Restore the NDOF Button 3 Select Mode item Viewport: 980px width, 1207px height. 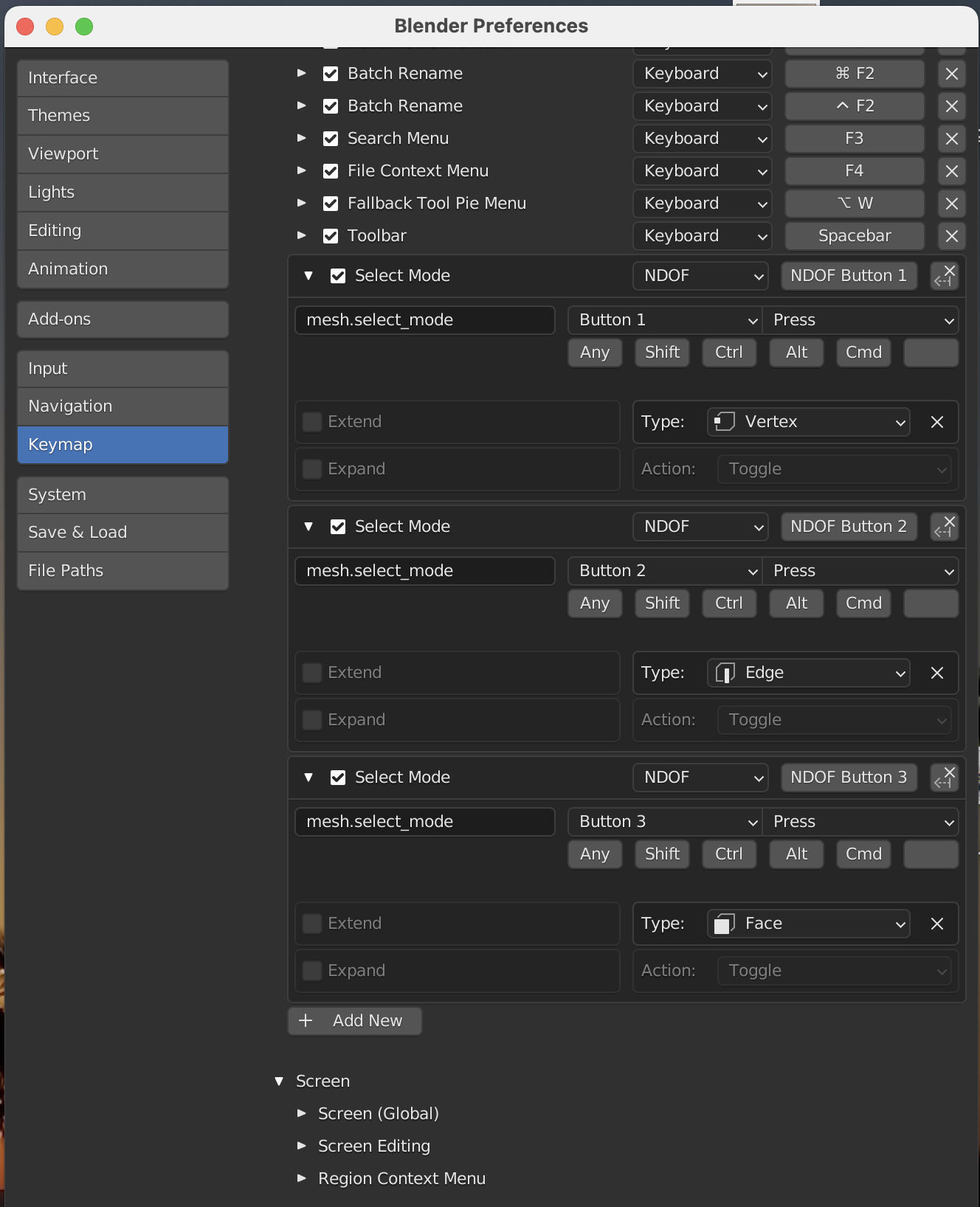coord(945,778)
